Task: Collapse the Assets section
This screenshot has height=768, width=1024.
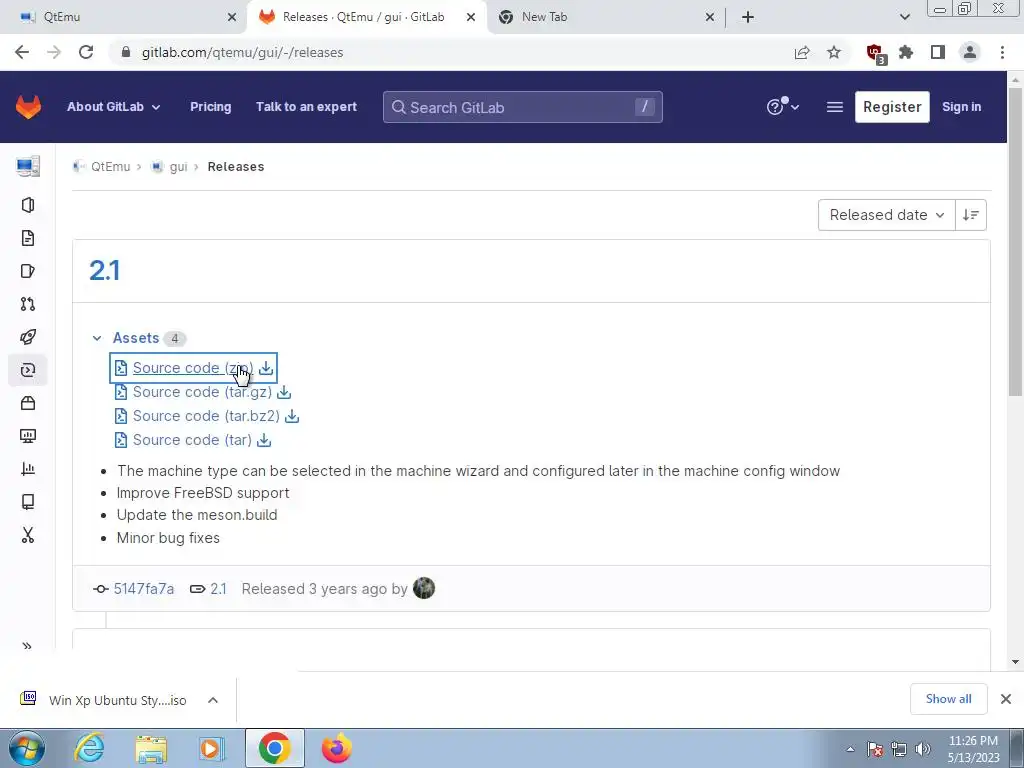Action: coord(97,338)
